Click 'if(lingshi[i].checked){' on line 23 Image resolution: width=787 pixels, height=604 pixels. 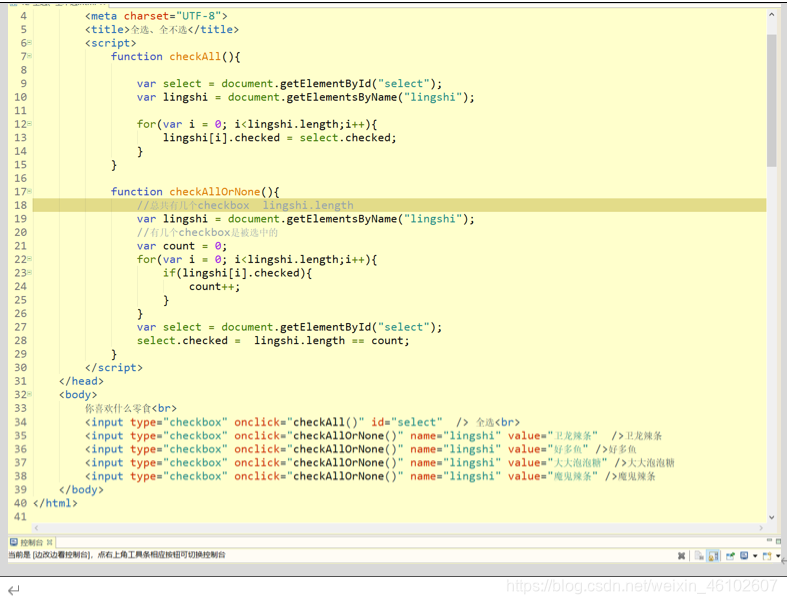[237, 273]
